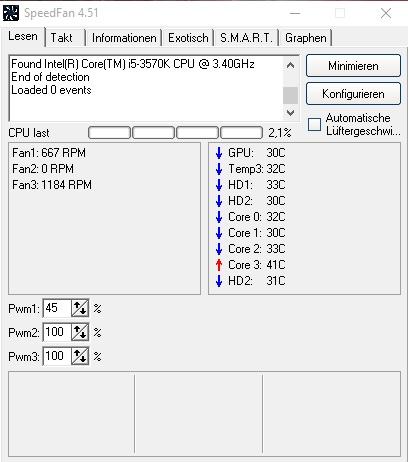Screen dimensions: 408x462
Task: Click the Pwm1 up/down stepper
Action: 80,308
